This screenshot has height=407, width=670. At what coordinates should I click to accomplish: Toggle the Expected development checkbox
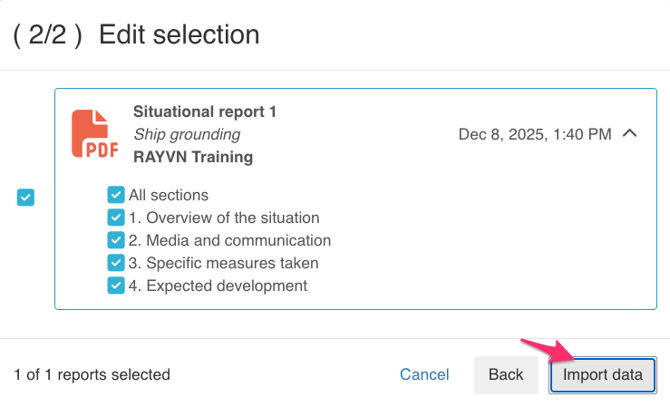click(116, 285)
